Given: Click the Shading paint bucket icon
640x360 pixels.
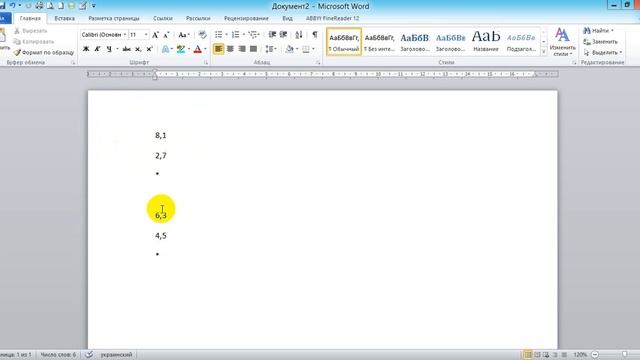Looking at the screenshot, I should click(289, 49).
